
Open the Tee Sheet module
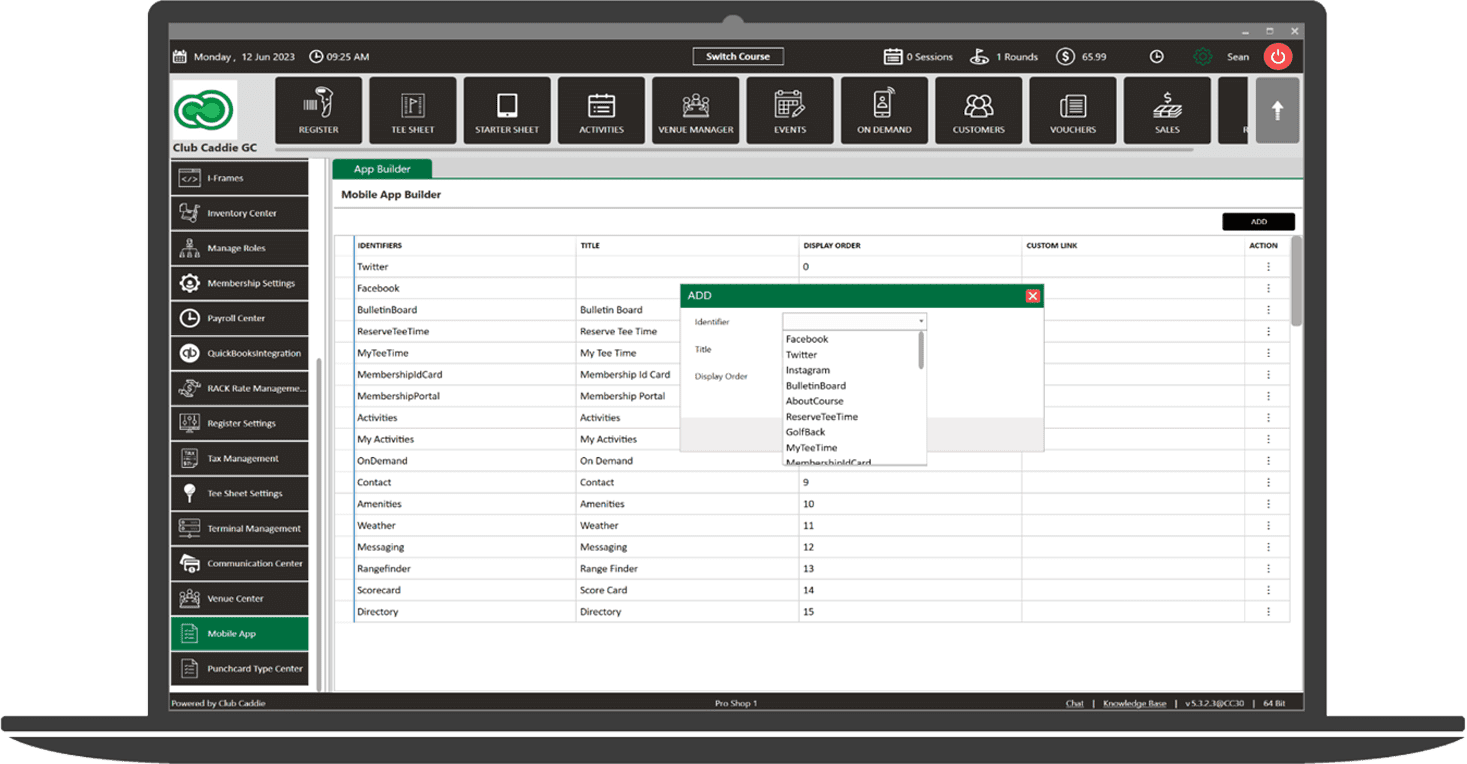(x=412, y=110)
